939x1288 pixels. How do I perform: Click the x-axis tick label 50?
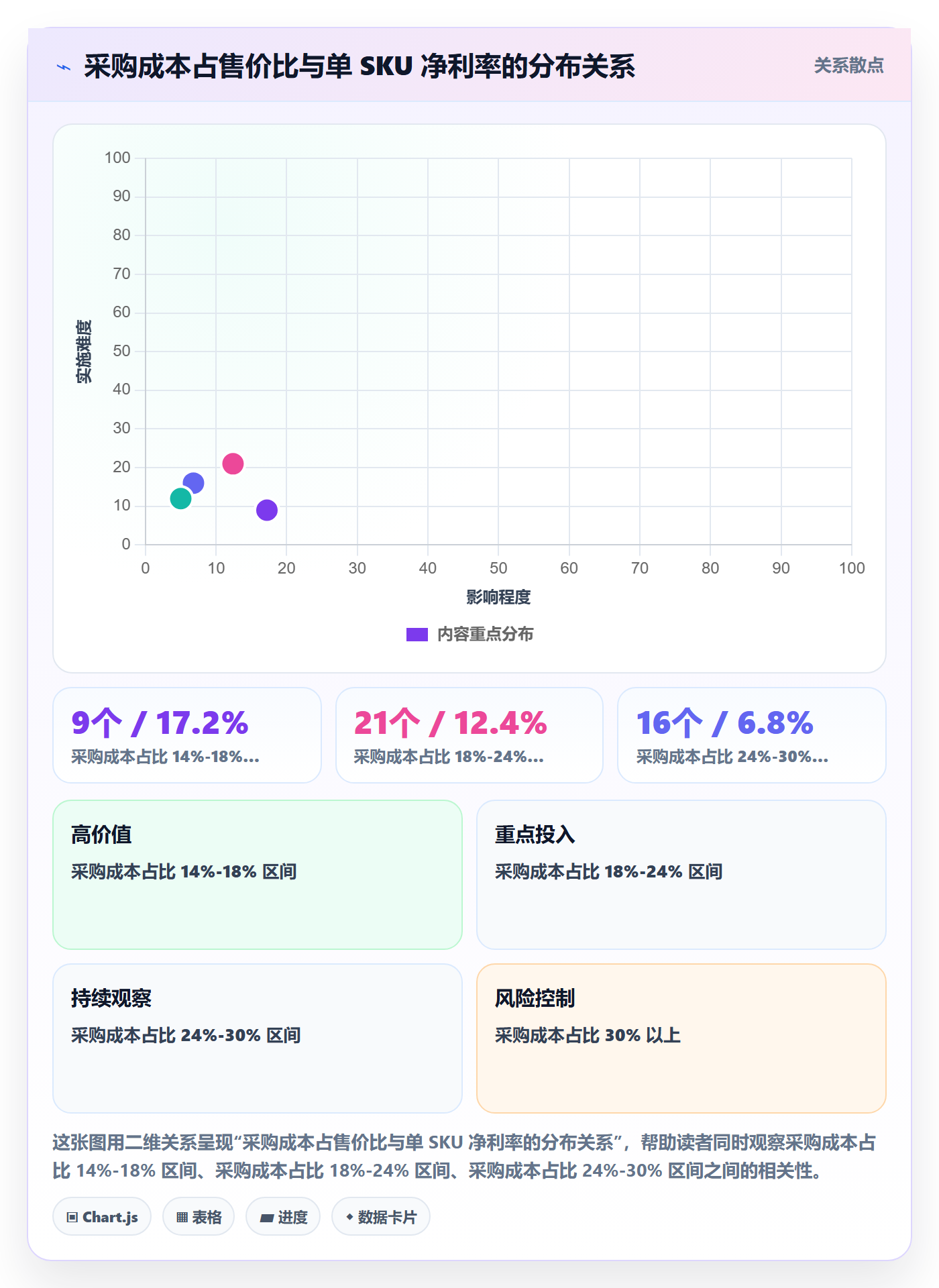(498, 568)
